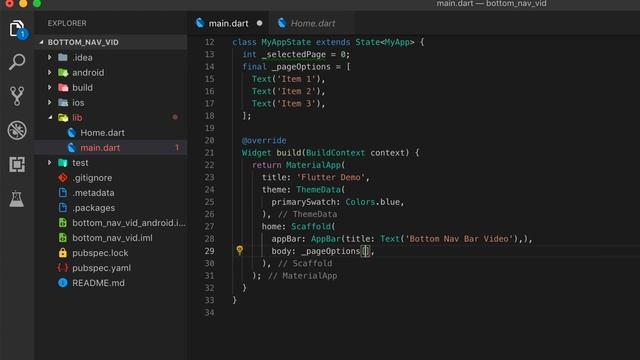Collapse the lib folder arrow

pos(50,118)
